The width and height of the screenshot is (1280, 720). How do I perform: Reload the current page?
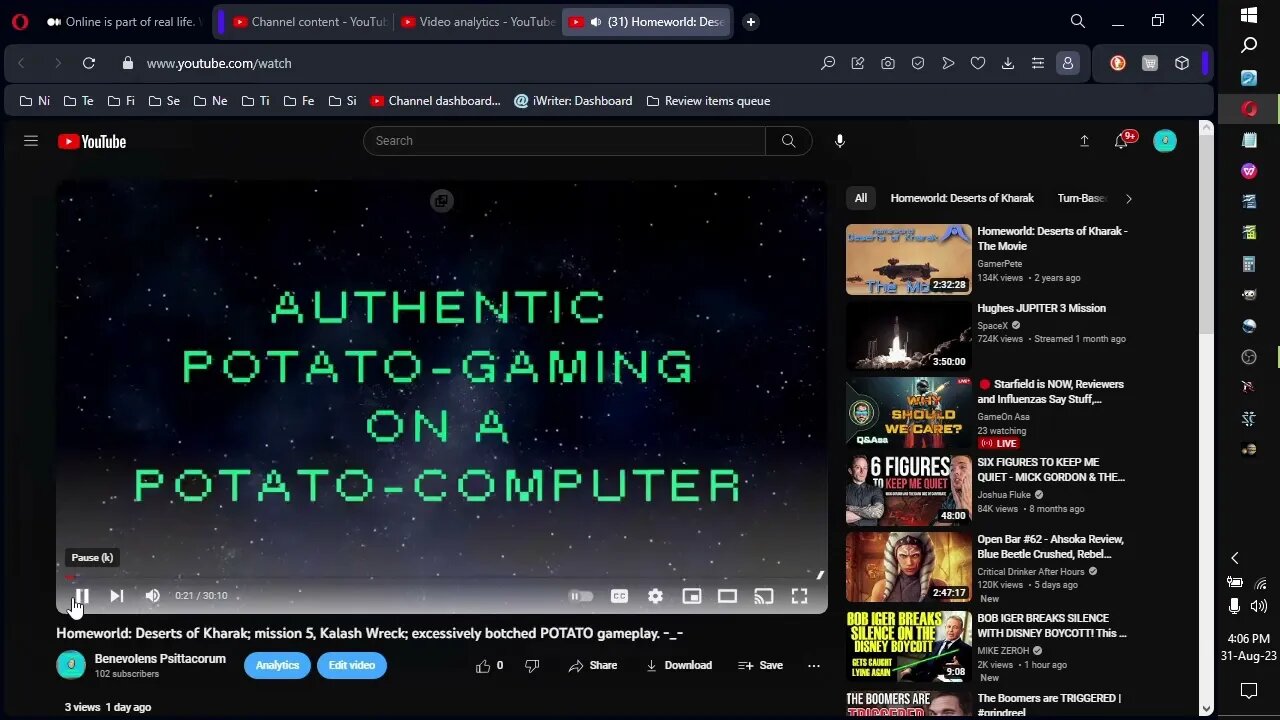(89, 63)
